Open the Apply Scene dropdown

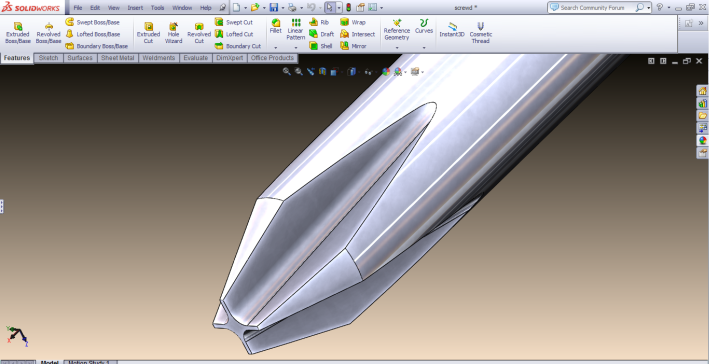(x=399, y=71)
